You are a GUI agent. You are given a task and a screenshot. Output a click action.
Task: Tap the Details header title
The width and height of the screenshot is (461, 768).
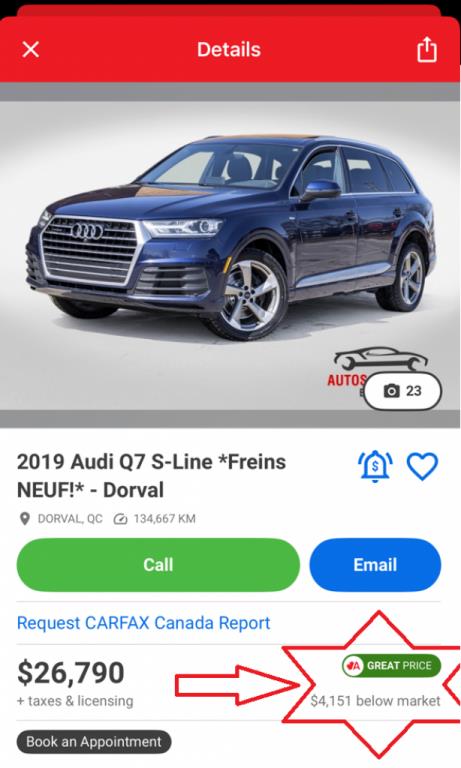click(x=229, y=49)
